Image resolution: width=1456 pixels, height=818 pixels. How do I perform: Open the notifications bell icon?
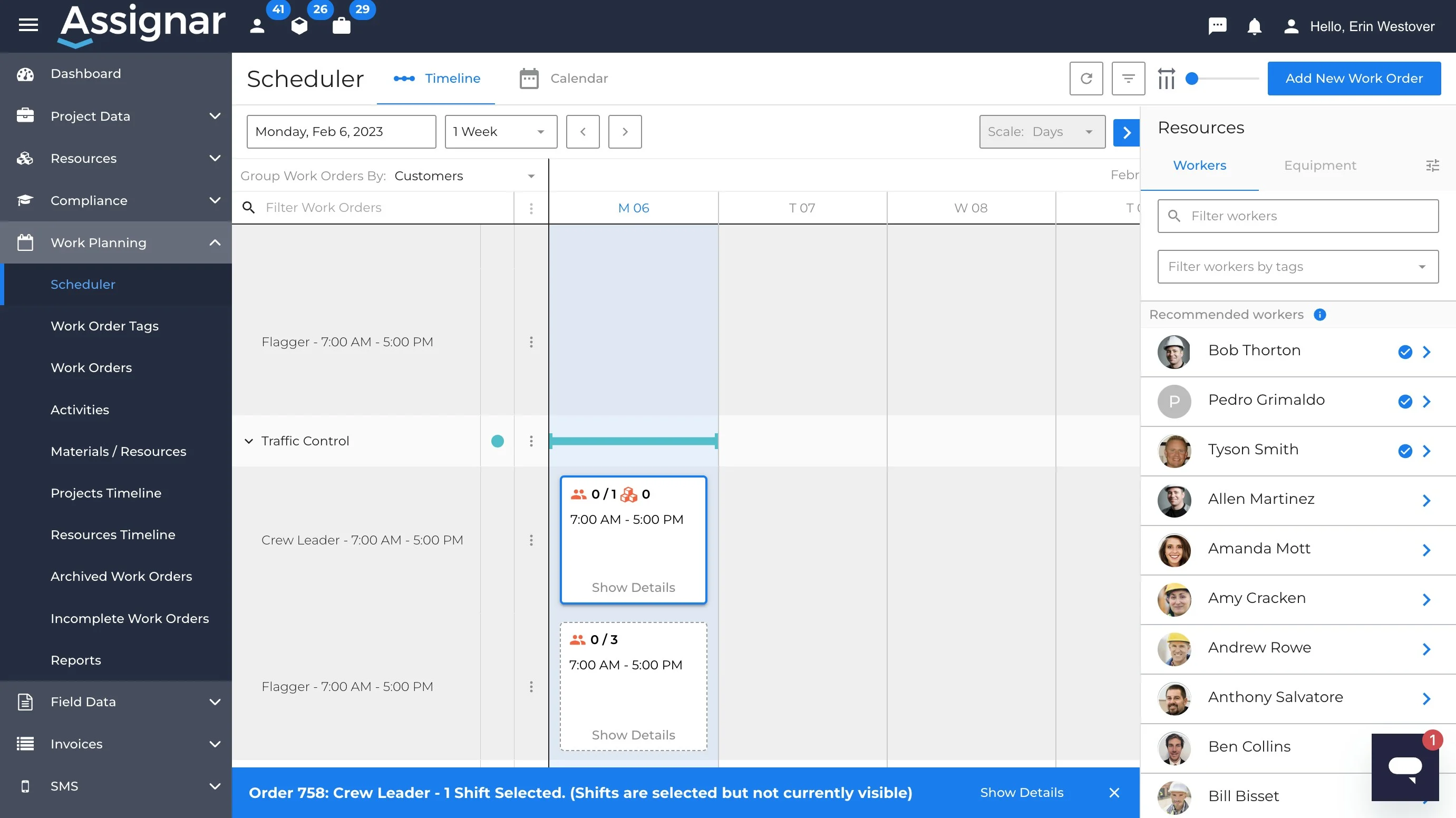(x=1254, y=26)
